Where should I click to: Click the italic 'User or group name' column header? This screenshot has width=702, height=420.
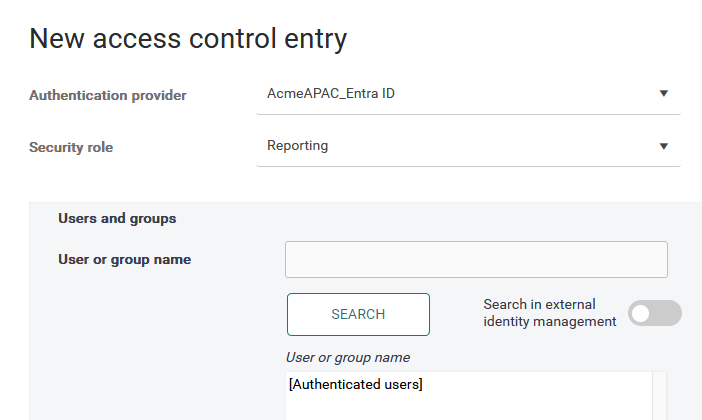point(347,357)
